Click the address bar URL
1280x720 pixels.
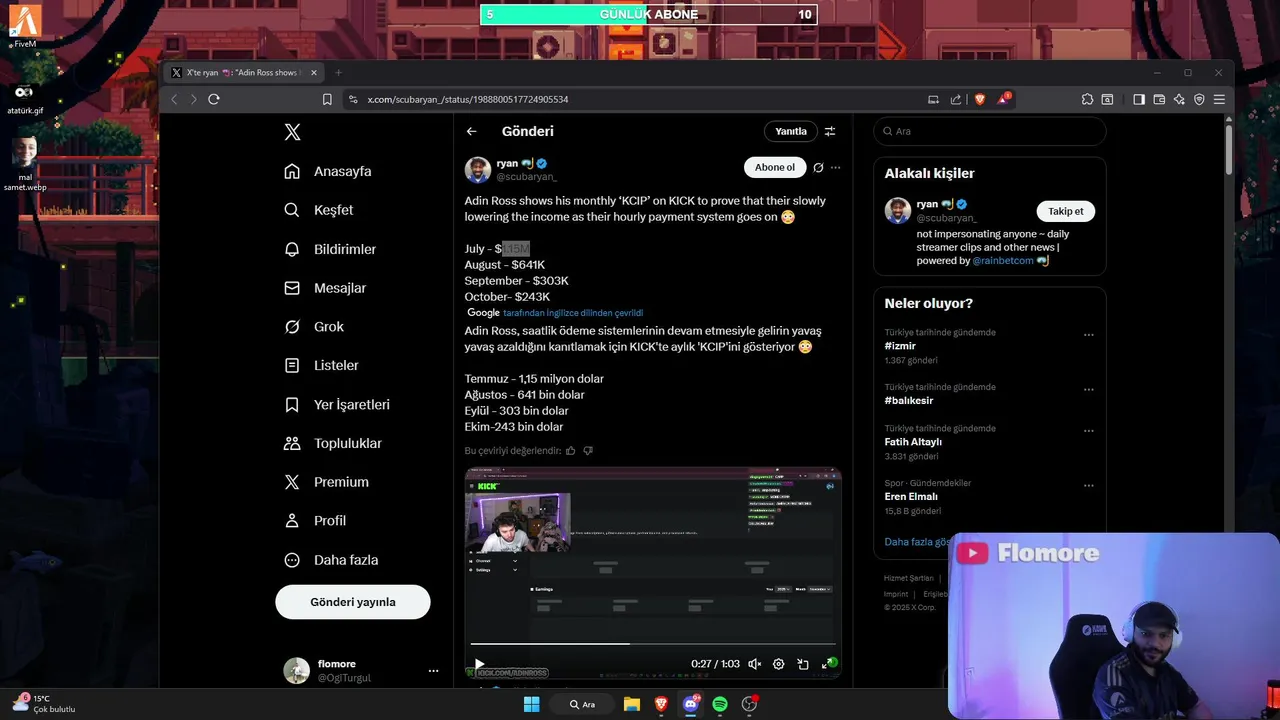pos(468,100)
